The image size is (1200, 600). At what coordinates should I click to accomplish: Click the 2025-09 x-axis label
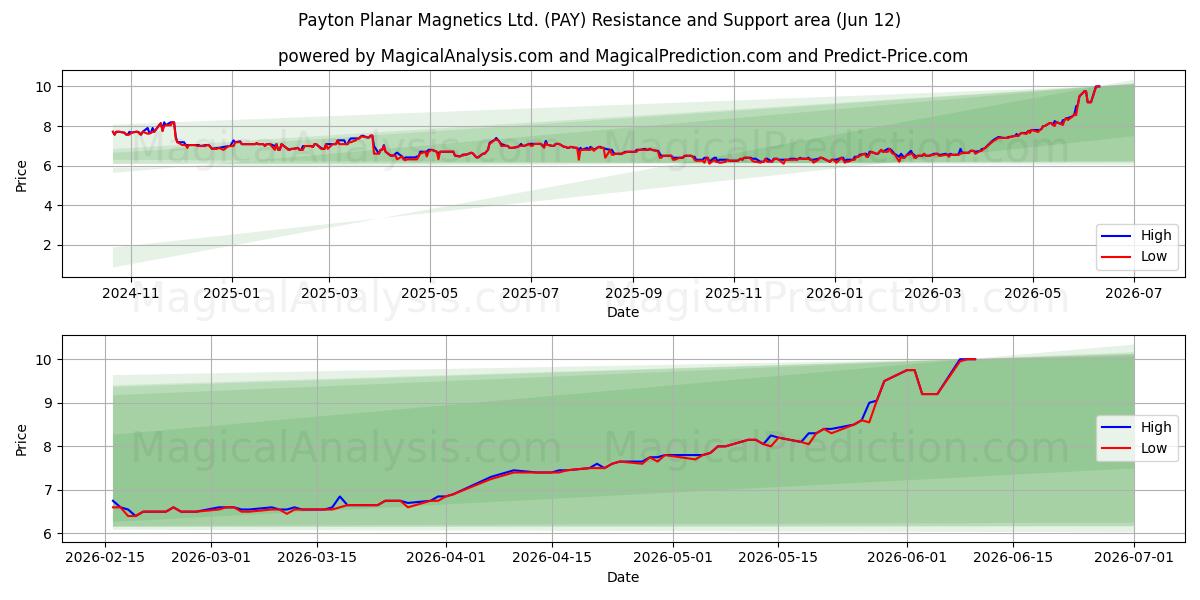632,294
